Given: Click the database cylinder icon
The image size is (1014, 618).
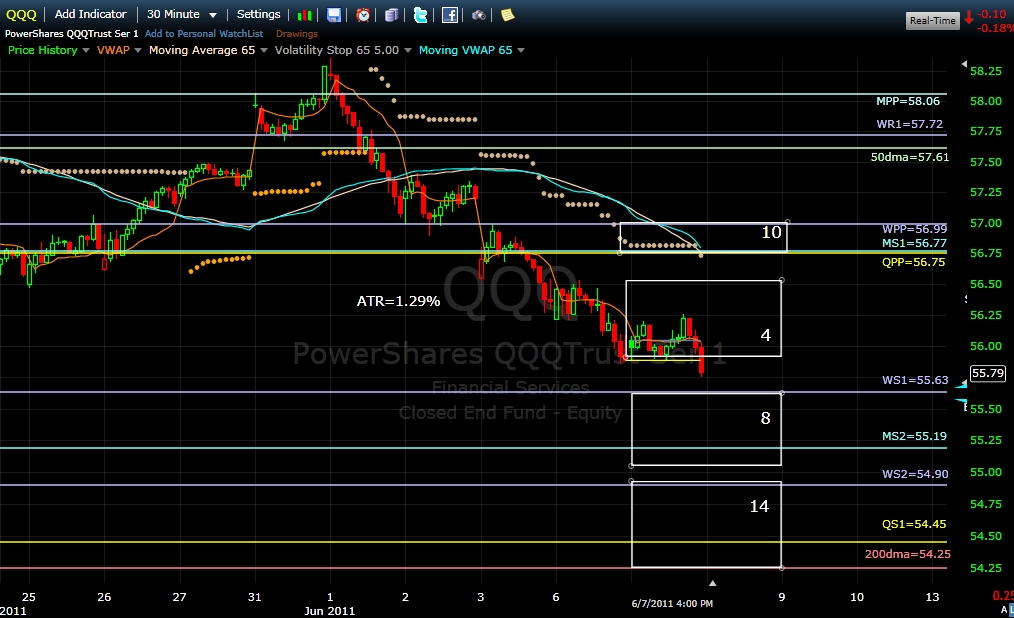Looking at the screenshot, I should (x=391, y=15).
